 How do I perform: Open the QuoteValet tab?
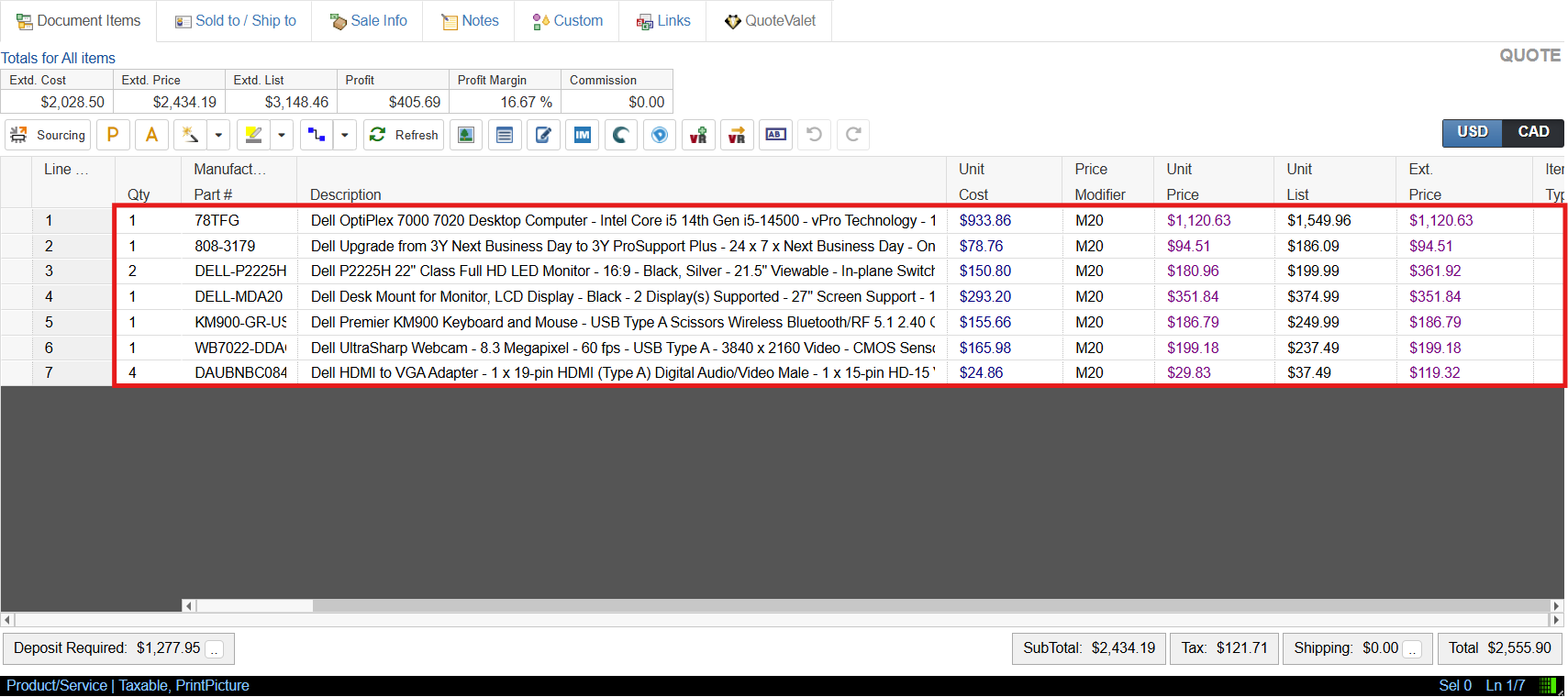click(x=770, y=21)
